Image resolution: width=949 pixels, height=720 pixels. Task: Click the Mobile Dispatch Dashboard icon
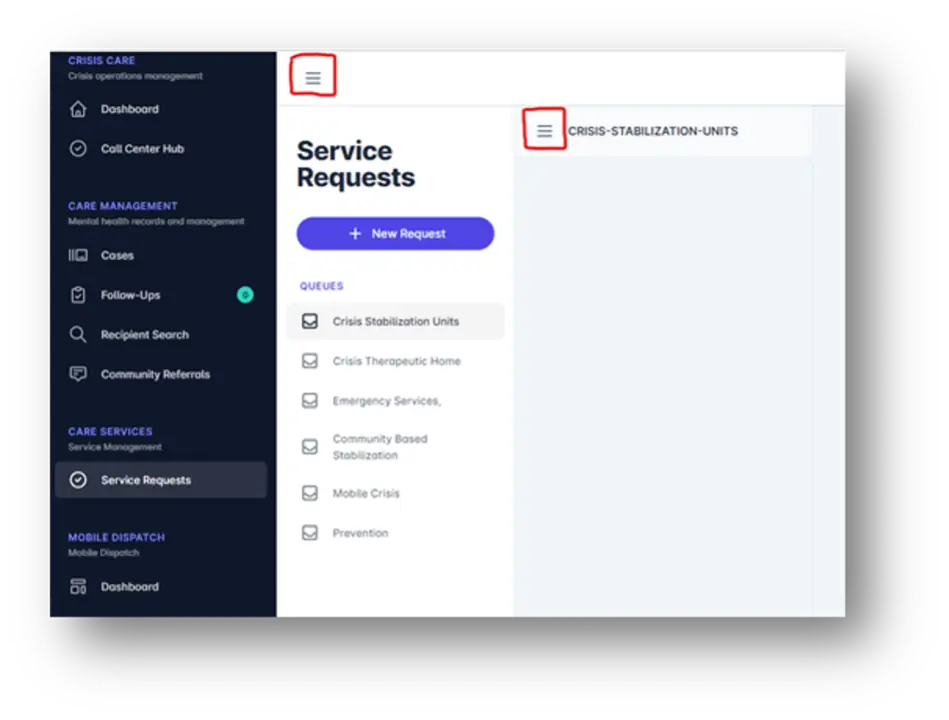click(x=78, y=587)
